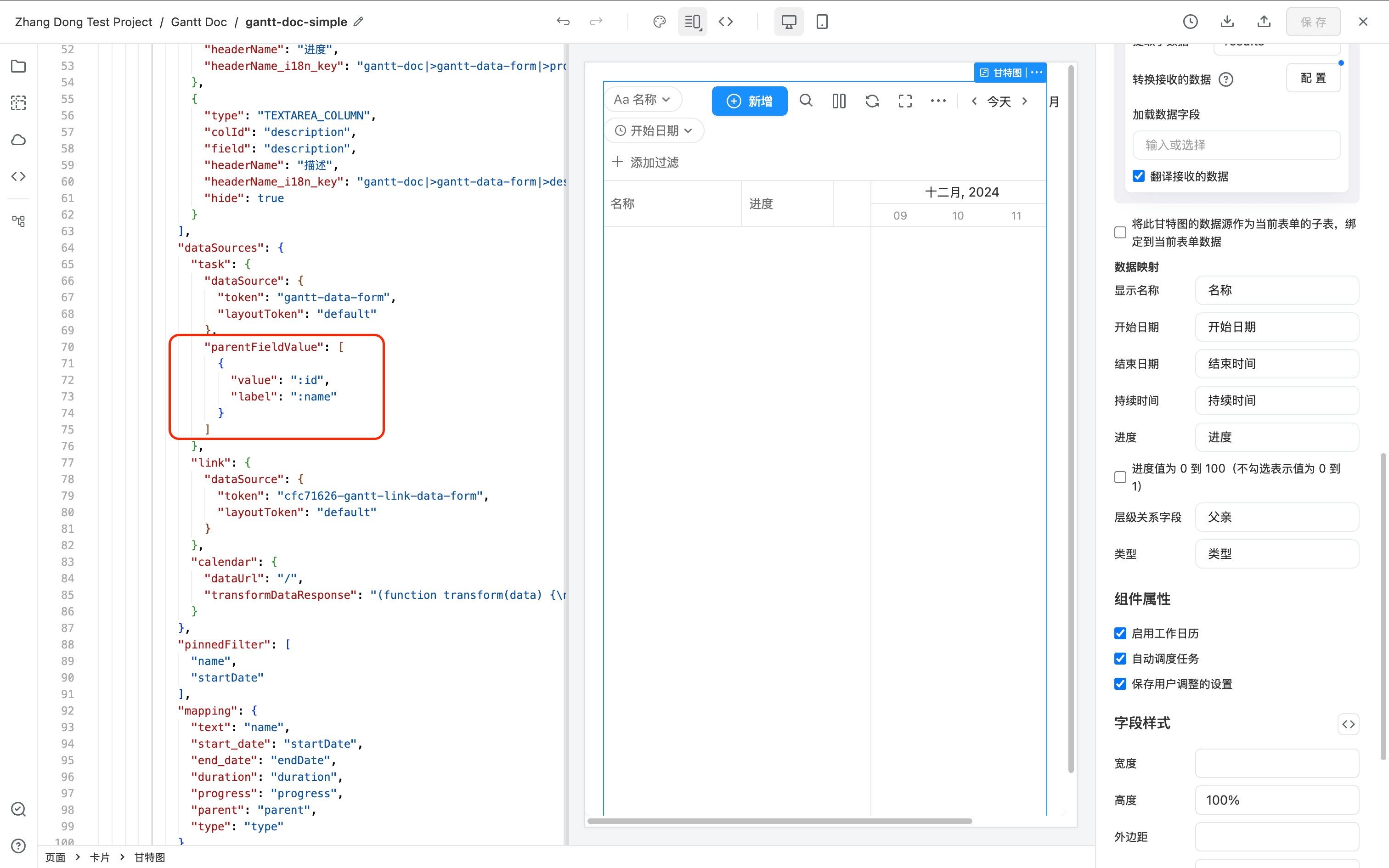1389x868 pixels.
Task: Open the 字段样式 code editor icon
Action: (1348, 724)
